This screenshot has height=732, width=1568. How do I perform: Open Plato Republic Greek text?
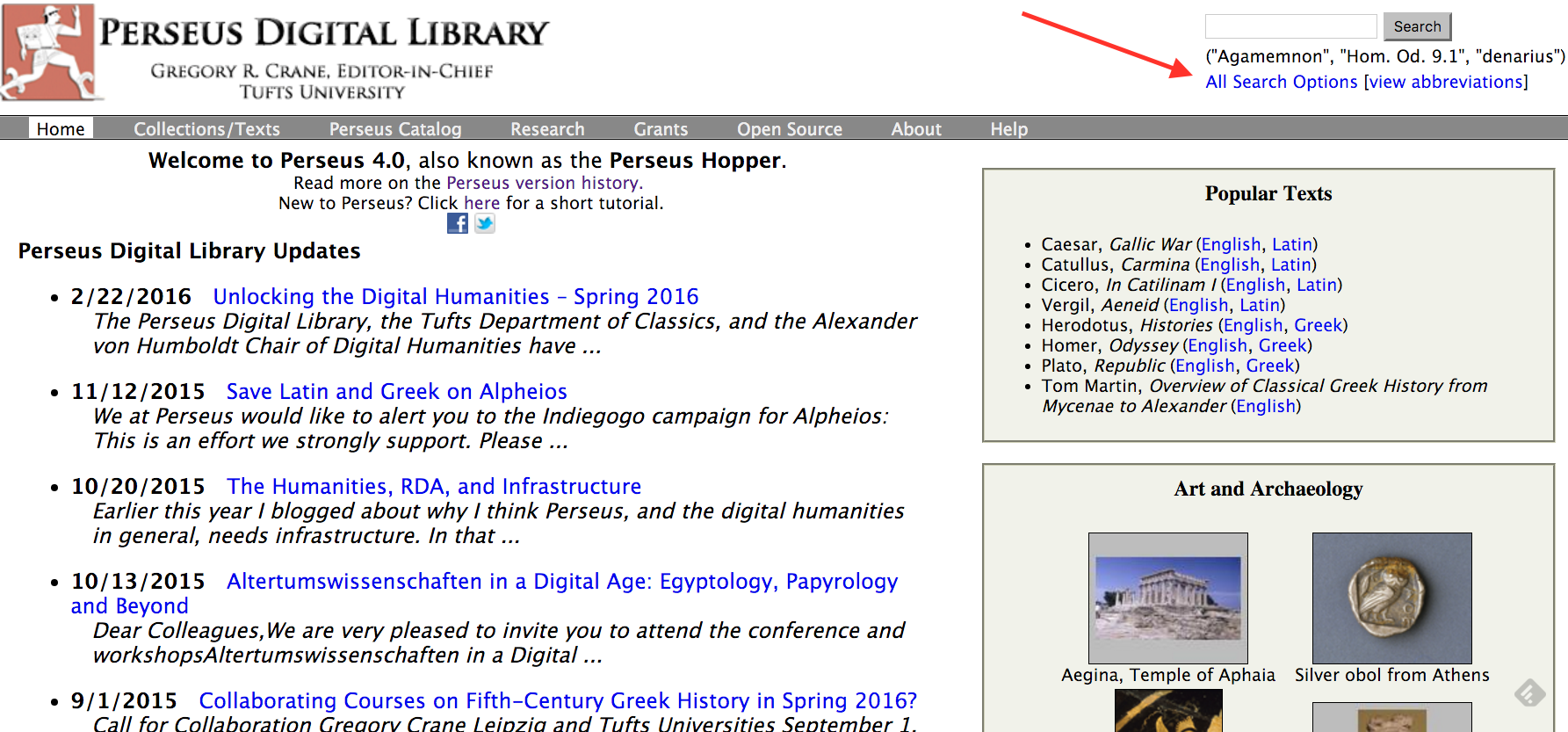1270,366
